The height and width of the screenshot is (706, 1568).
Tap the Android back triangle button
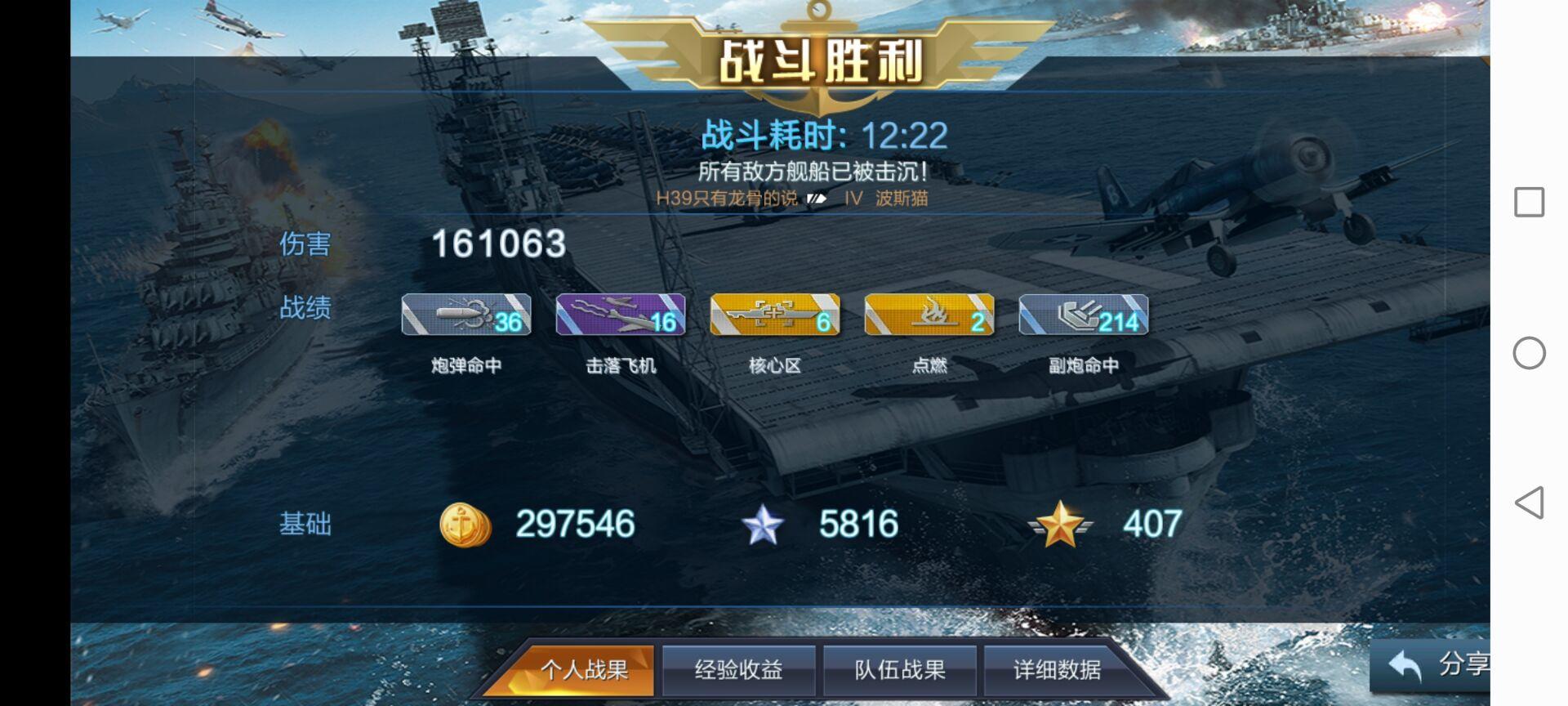click(x=1530, y=503)
